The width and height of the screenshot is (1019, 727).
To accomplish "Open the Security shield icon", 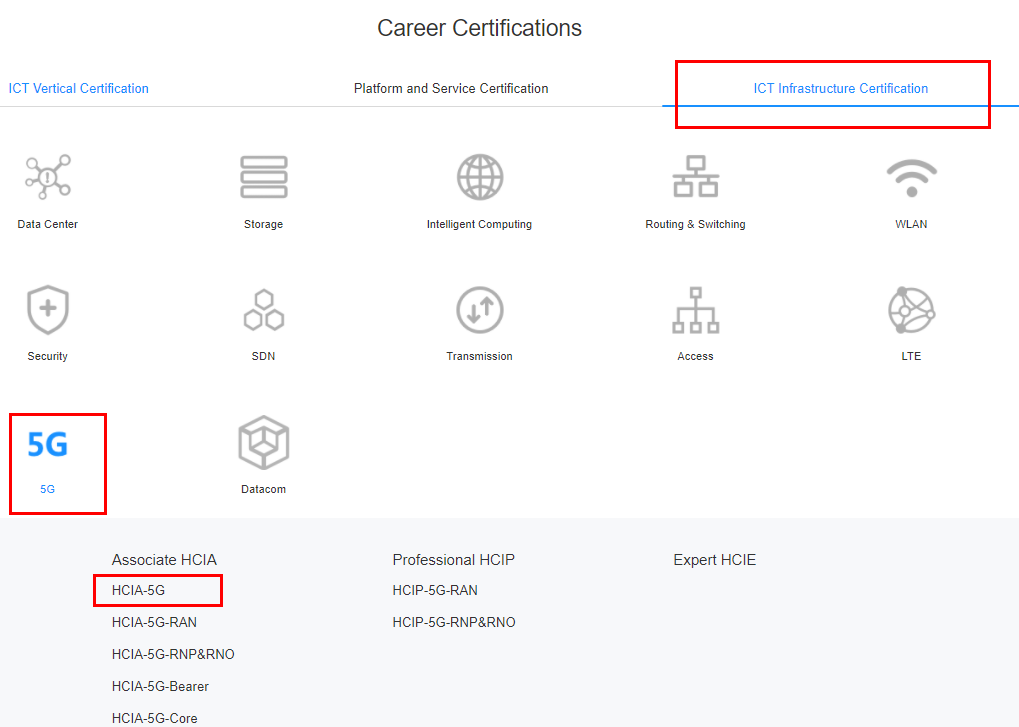I will click(47, 310).
